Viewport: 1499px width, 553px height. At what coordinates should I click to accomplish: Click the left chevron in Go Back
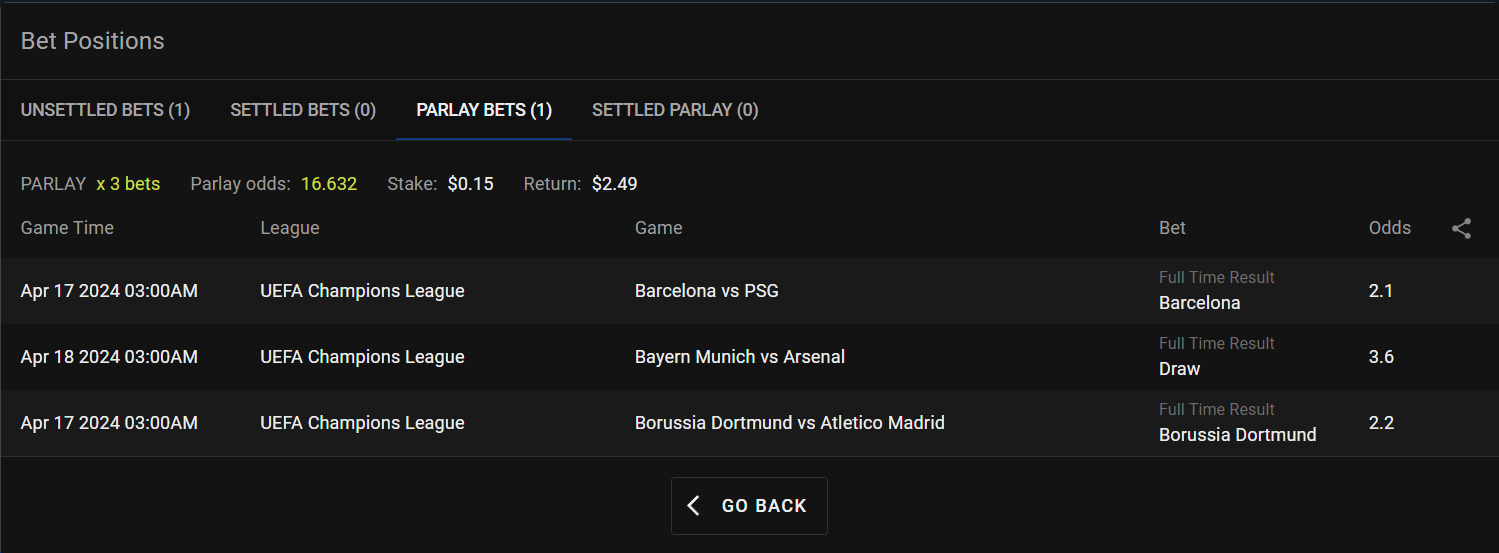694,506
